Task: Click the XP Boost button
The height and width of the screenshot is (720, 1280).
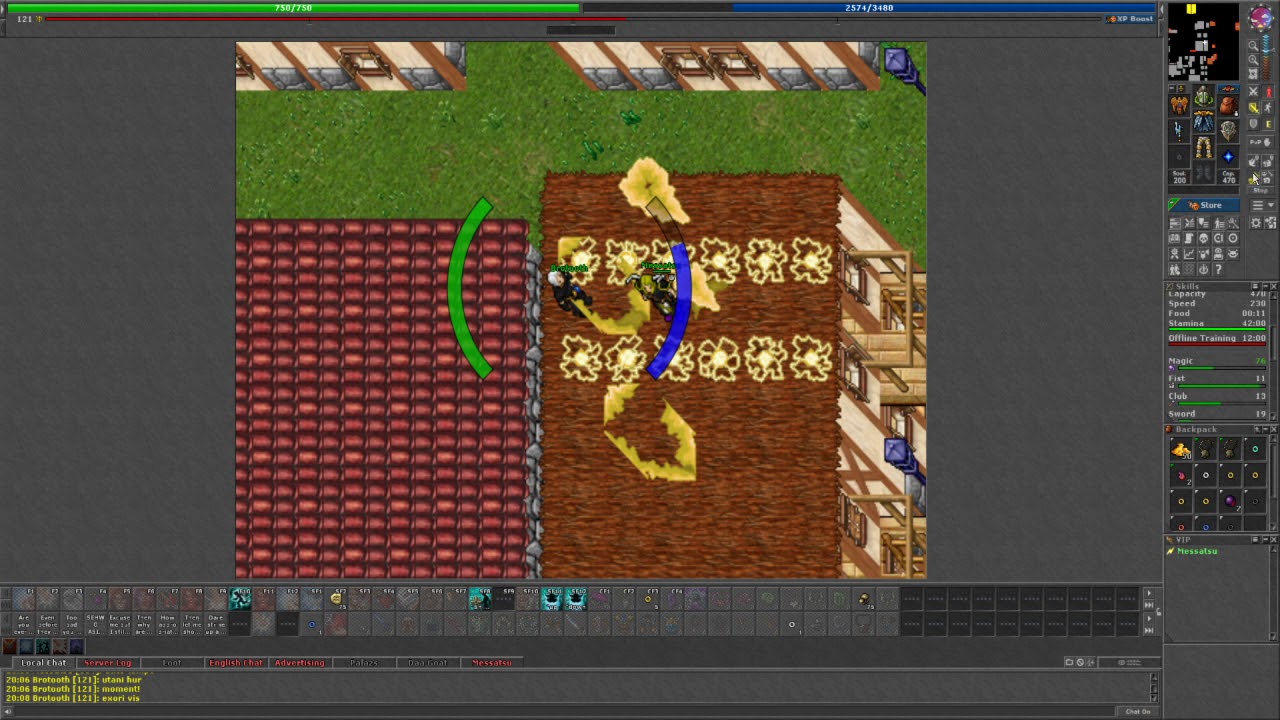Action: point(1130,19)
